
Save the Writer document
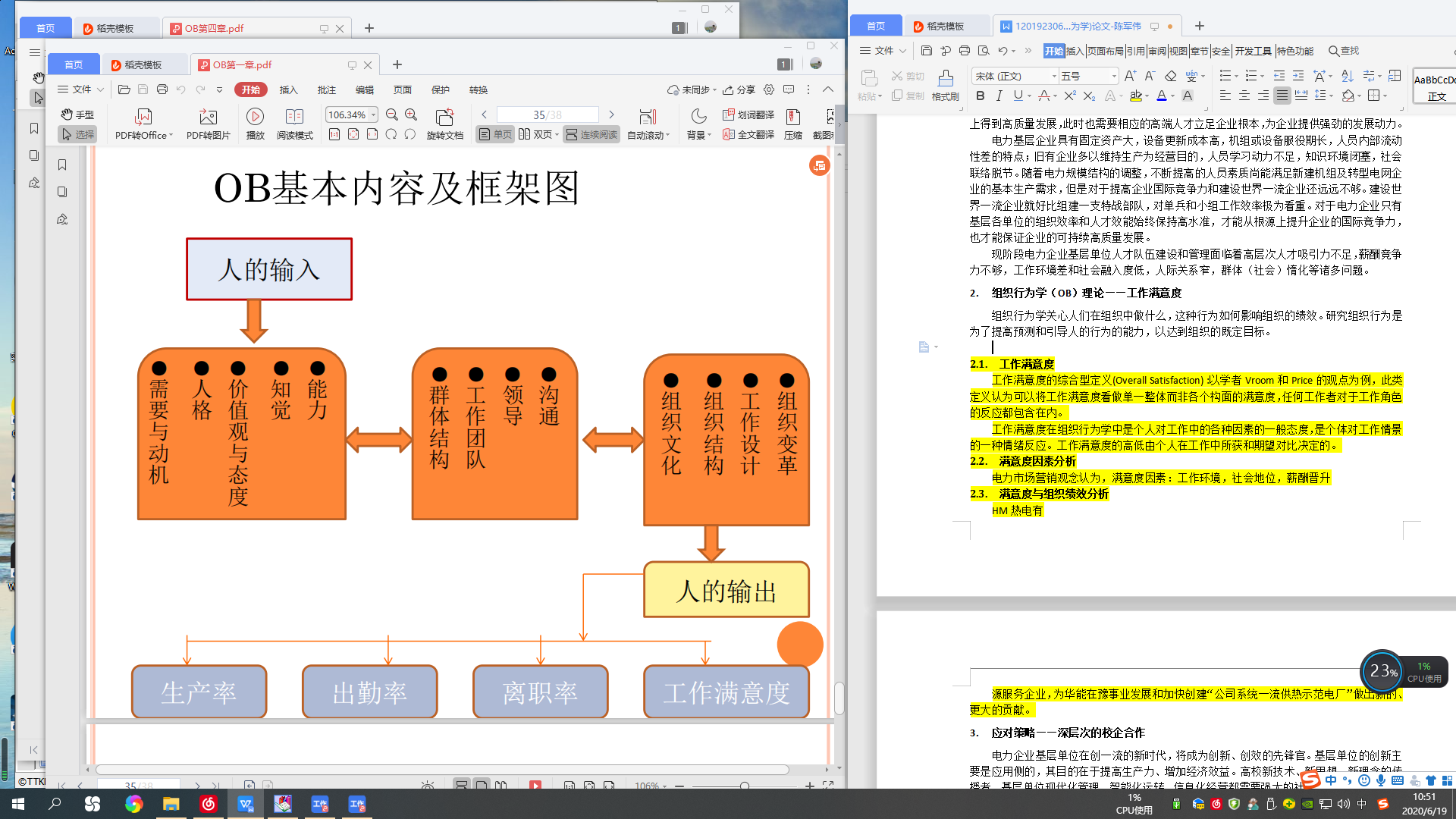tap(927, 51)
